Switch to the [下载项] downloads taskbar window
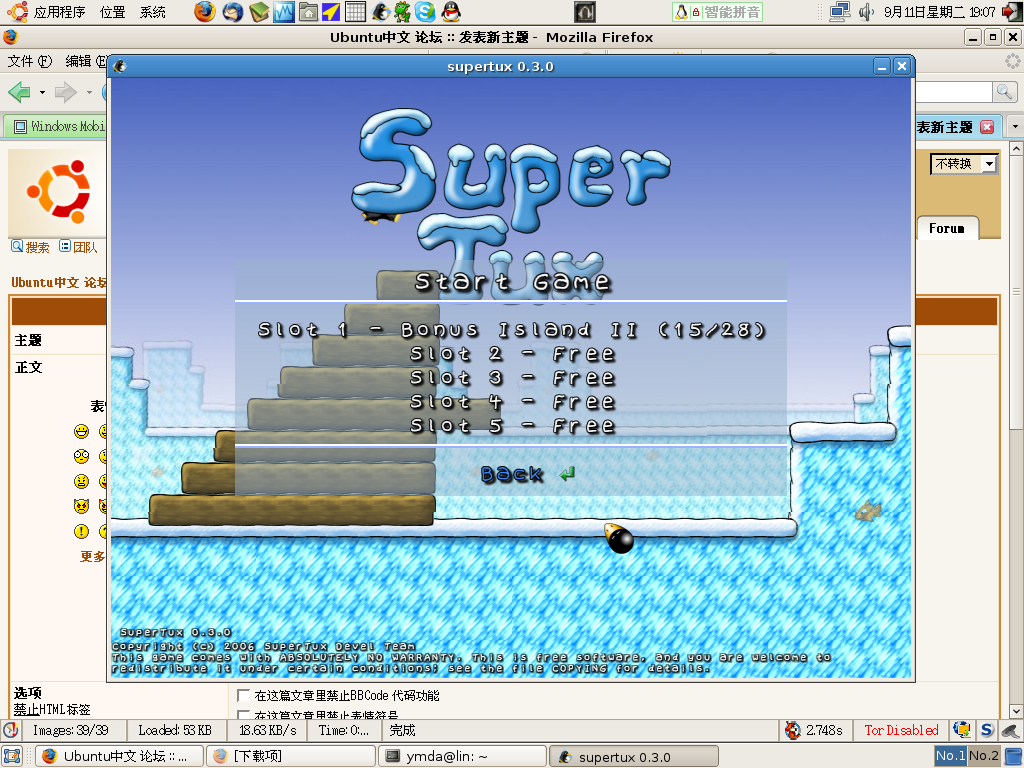Screen dimensions: 1024x768 click(x=291, y=756)
